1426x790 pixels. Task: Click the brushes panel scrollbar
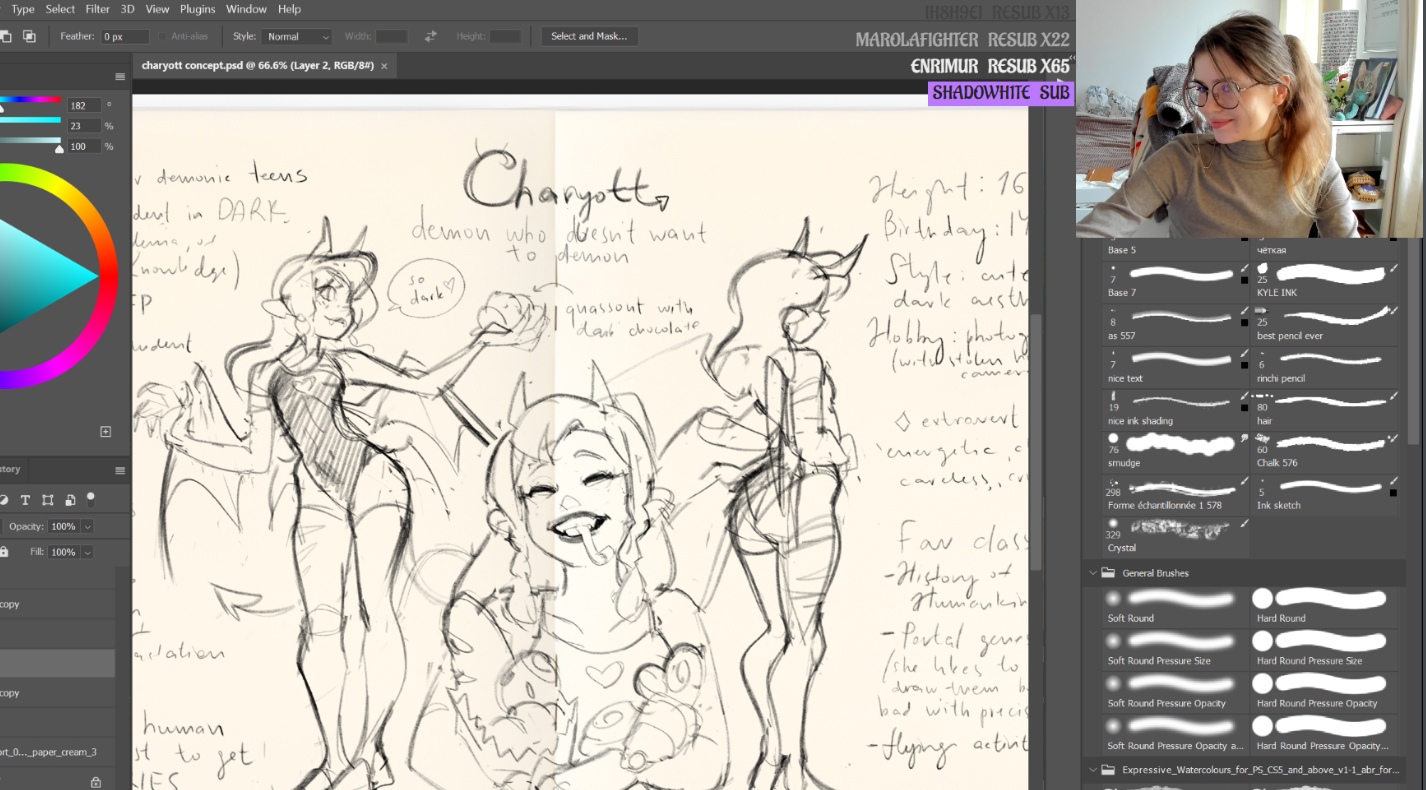point(1413,340)
